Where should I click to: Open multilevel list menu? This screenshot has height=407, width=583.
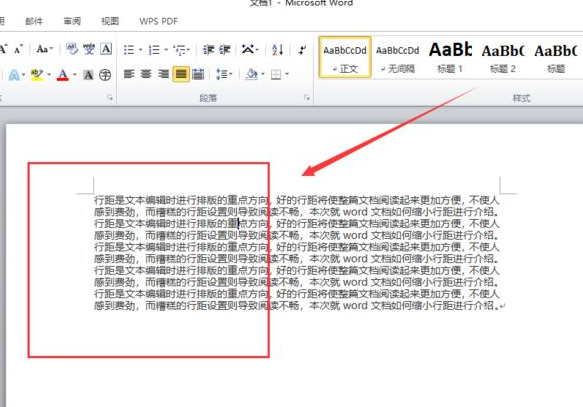pos(182,49)
